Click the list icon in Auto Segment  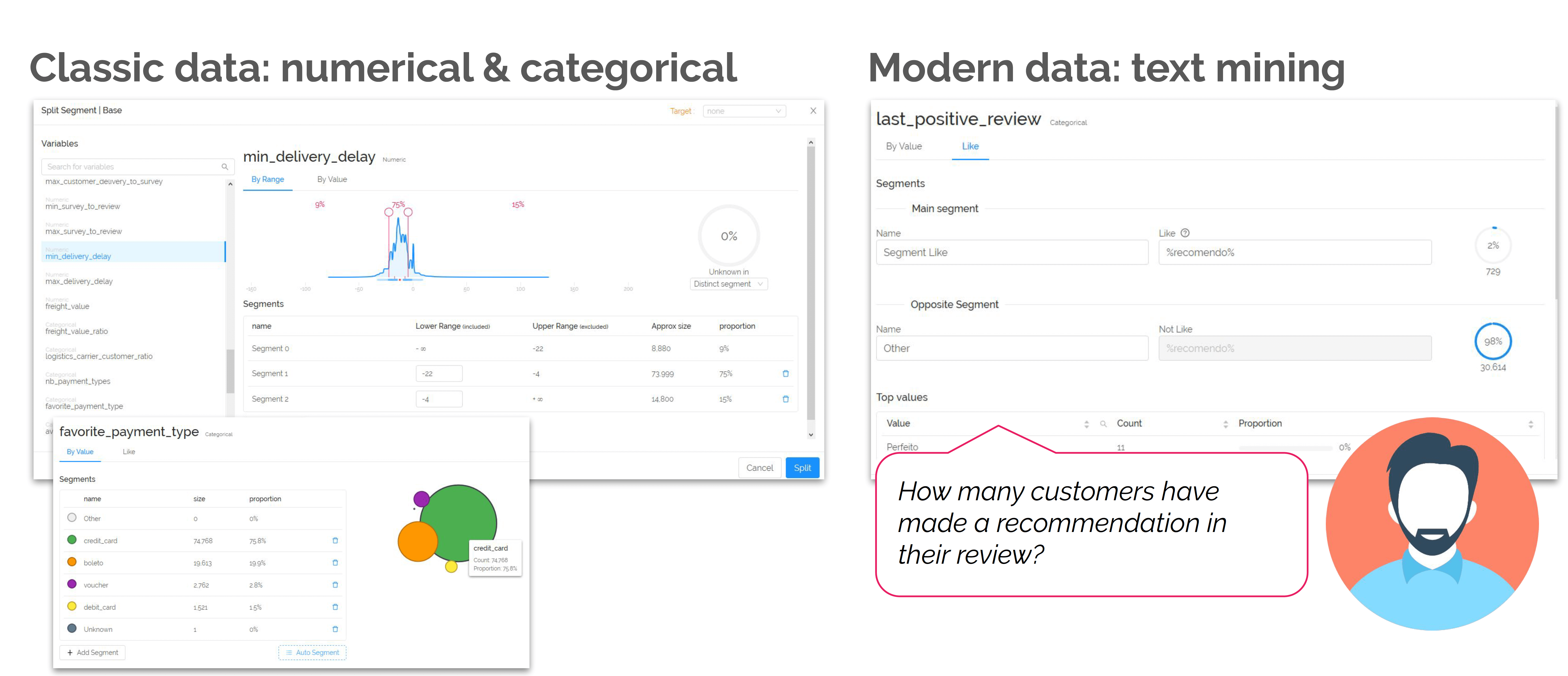coord(289,652)
